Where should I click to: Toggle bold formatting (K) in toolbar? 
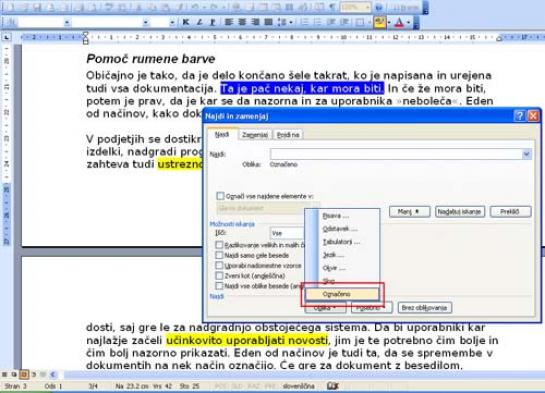(186, 22)
